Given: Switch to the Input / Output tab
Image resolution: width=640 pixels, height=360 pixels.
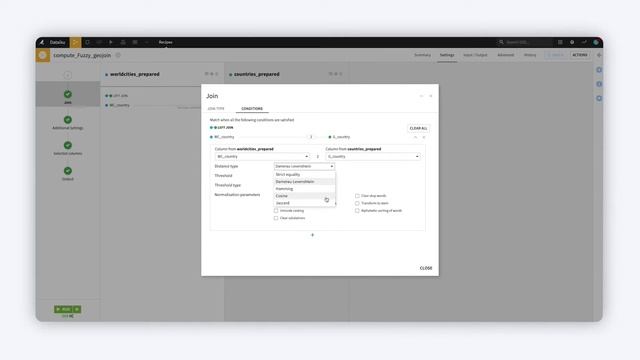Looking at the screenshot, I should (475, 55).
